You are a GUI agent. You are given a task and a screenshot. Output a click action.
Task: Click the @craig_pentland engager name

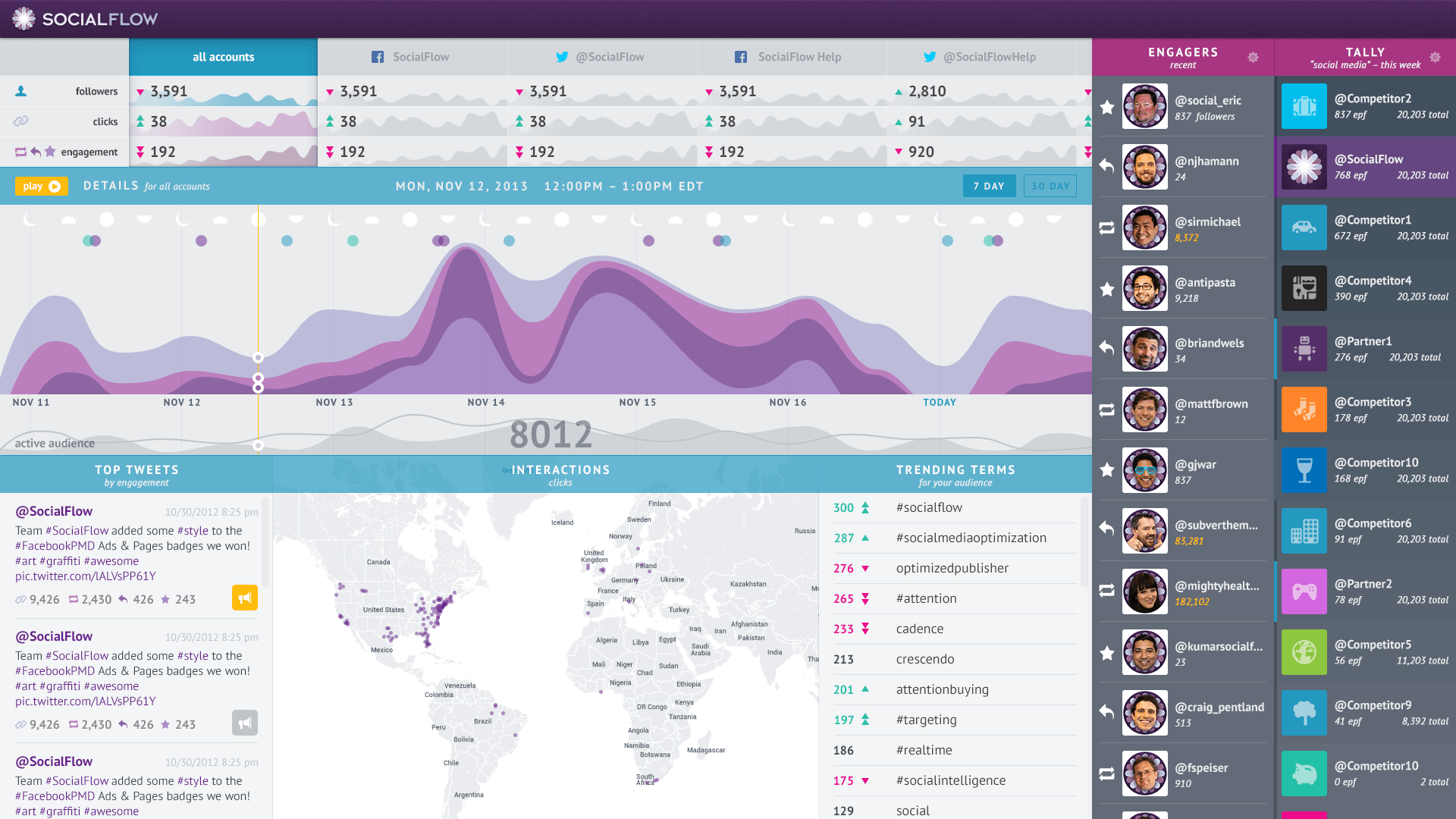point(1219,707)
